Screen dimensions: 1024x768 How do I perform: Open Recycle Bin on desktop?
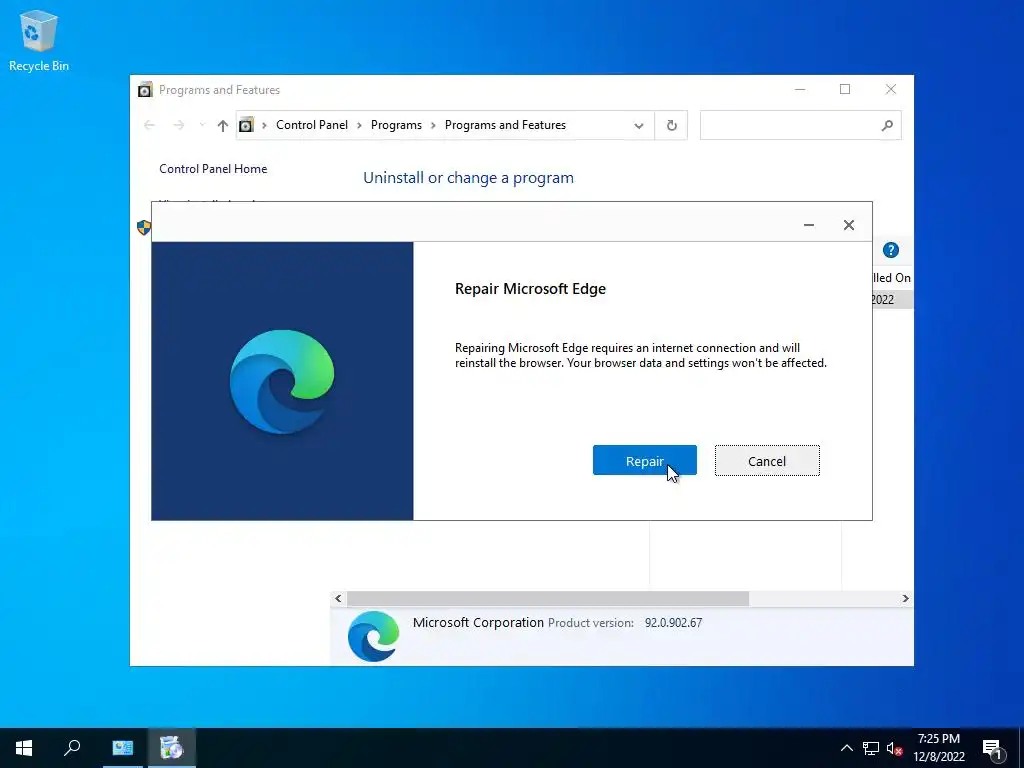39,40
